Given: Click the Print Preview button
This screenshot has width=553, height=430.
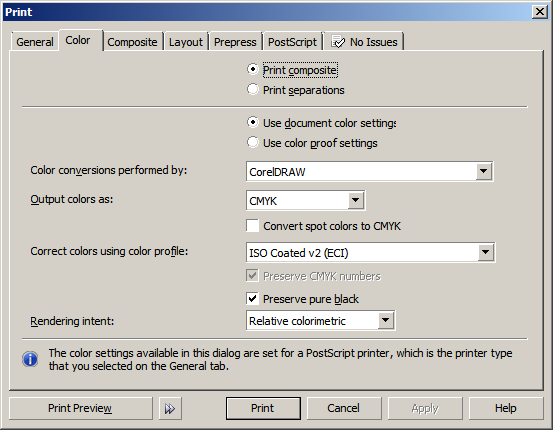Looking at the screenshot, I should tap(80, 408).
